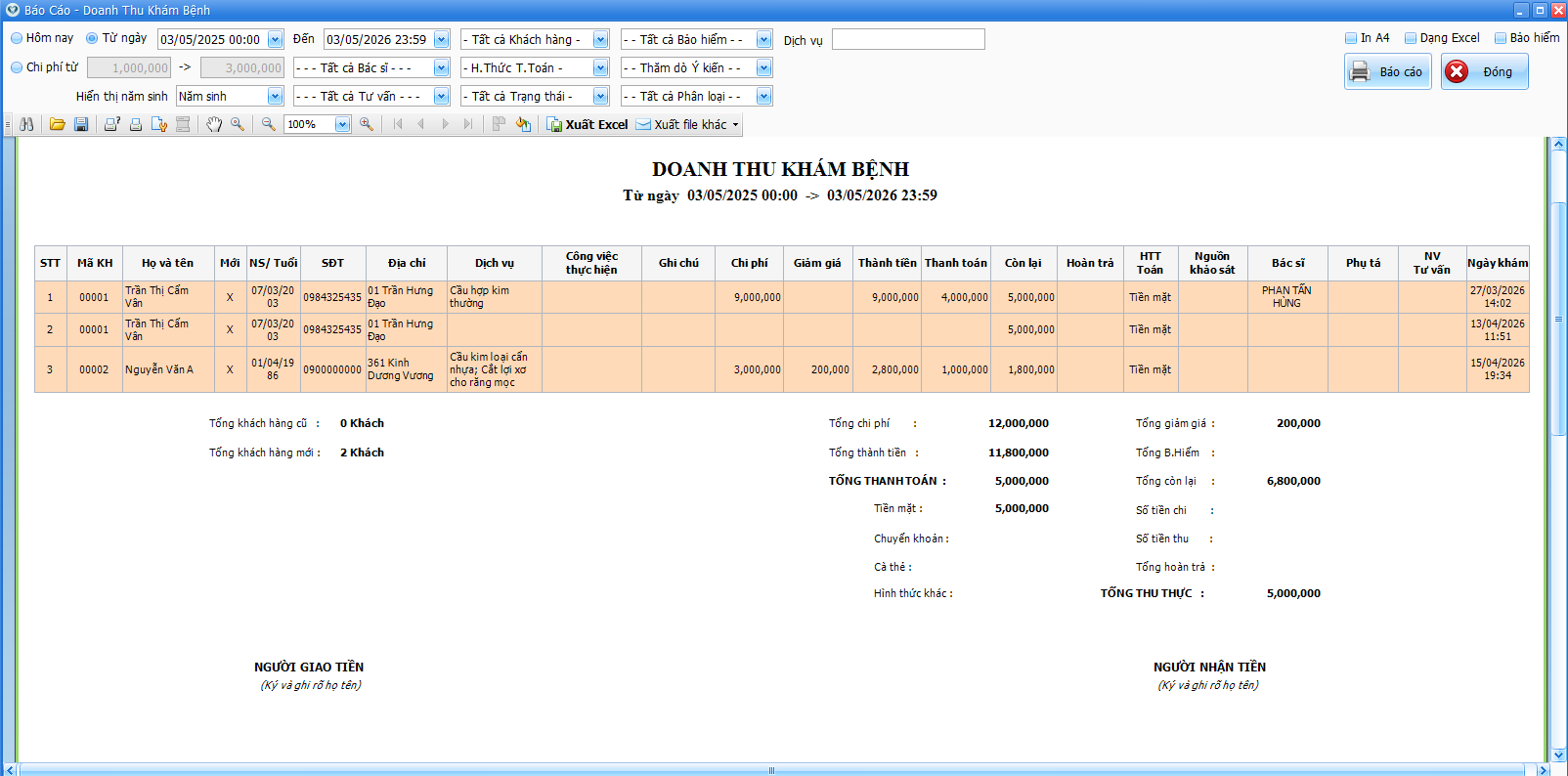The image size is (1568, 776).
Task: Click the background color paint bucket icon
Action: 523,124
